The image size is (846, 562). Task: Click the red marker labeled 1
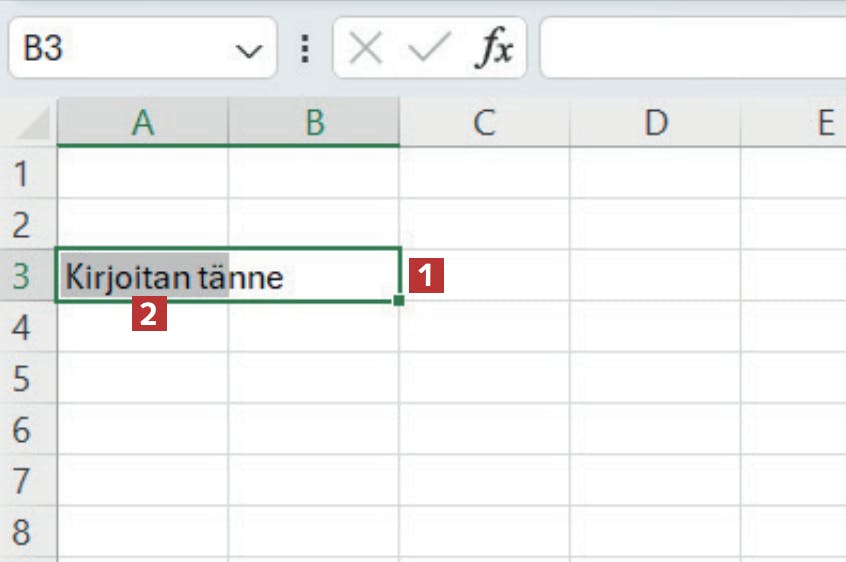427,276
